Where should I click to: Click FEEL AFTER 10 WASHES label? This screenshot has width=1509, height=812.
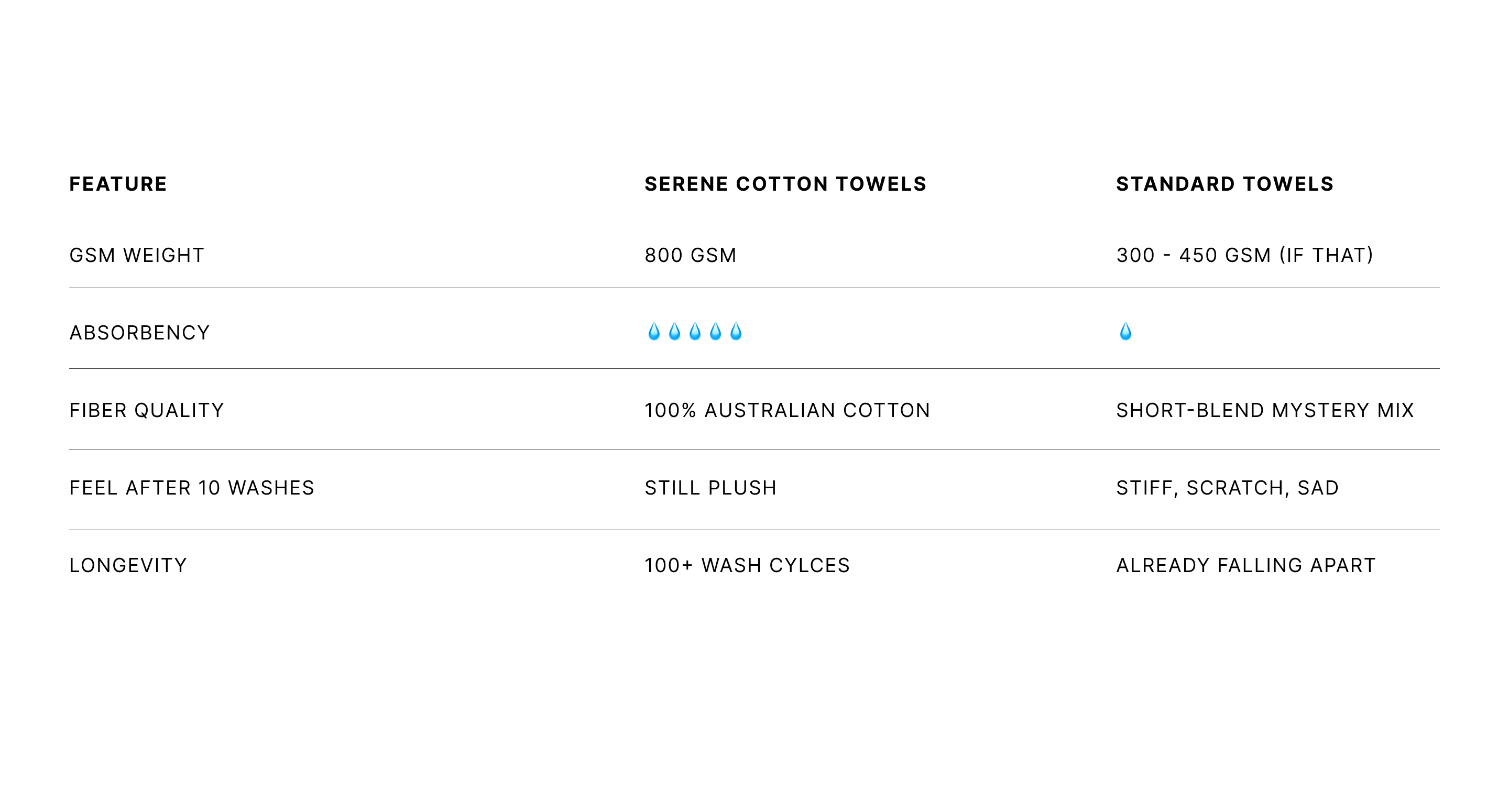click(x=192, y=488)
